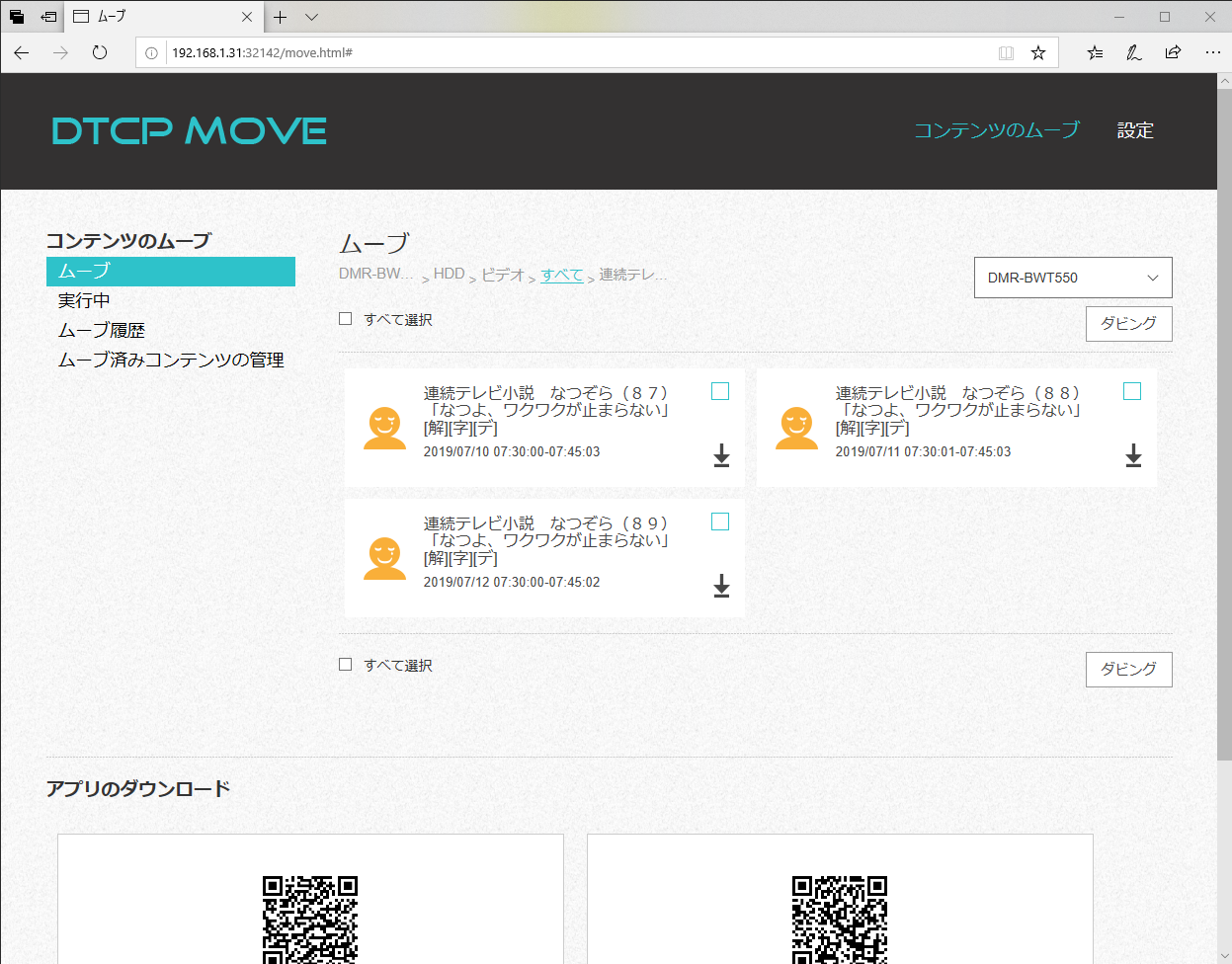This screenshot has height=964, width=1232.
Task: Download episode なつぞら（８９）
Action: click(x=720, y=586)
